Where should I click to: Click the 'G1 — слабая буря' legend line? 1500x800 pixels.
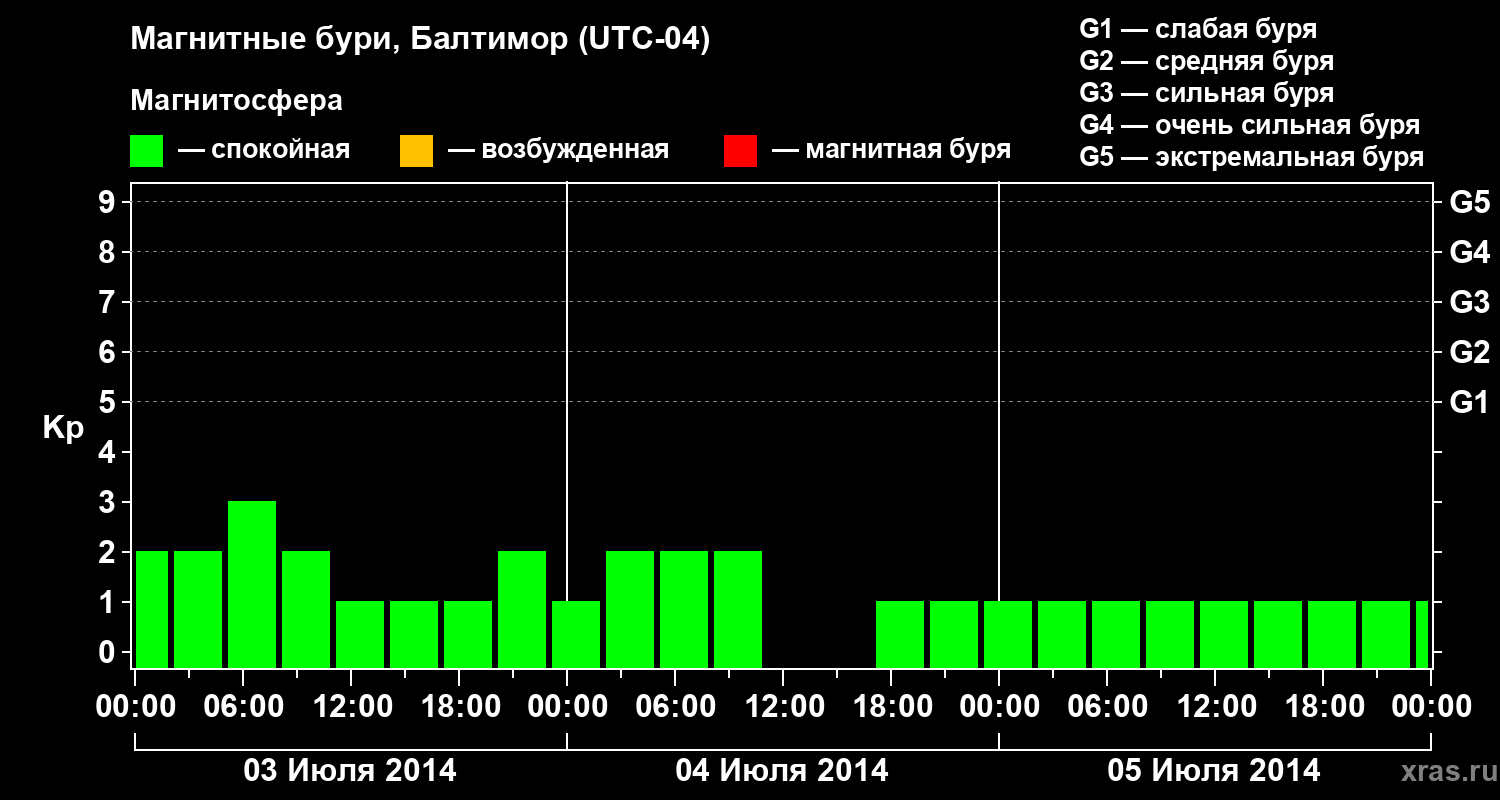point(1198,29)
